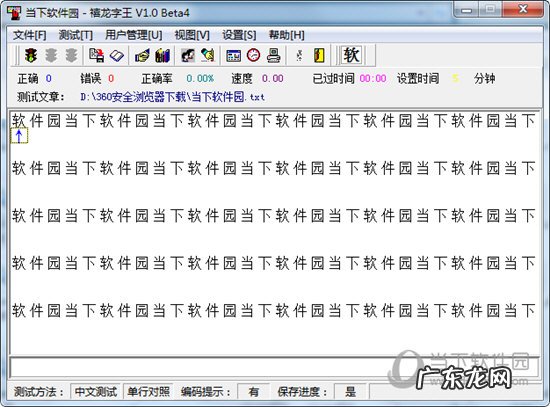Click the 测试文章: label

click(41, 97)
